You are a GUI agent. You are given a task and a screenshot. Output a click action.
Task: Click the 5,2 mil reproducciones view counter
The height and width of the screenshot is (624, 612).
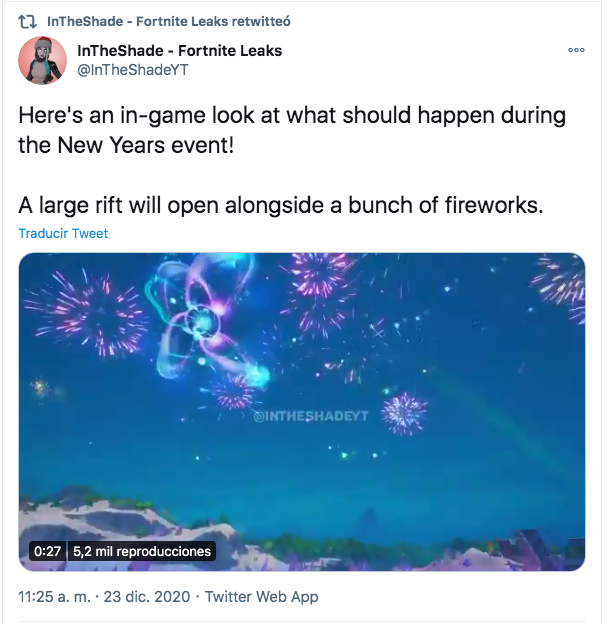pyautogui.click(x=142, y=551)
